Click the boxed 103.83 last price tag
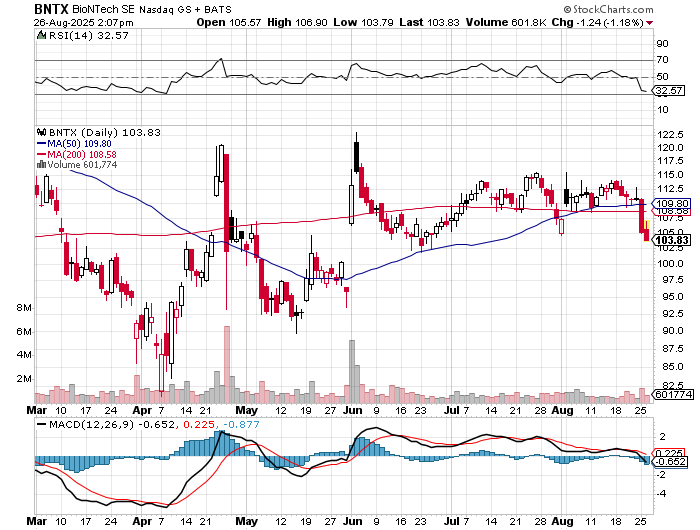700x530 pixels. tap(672, 240)
